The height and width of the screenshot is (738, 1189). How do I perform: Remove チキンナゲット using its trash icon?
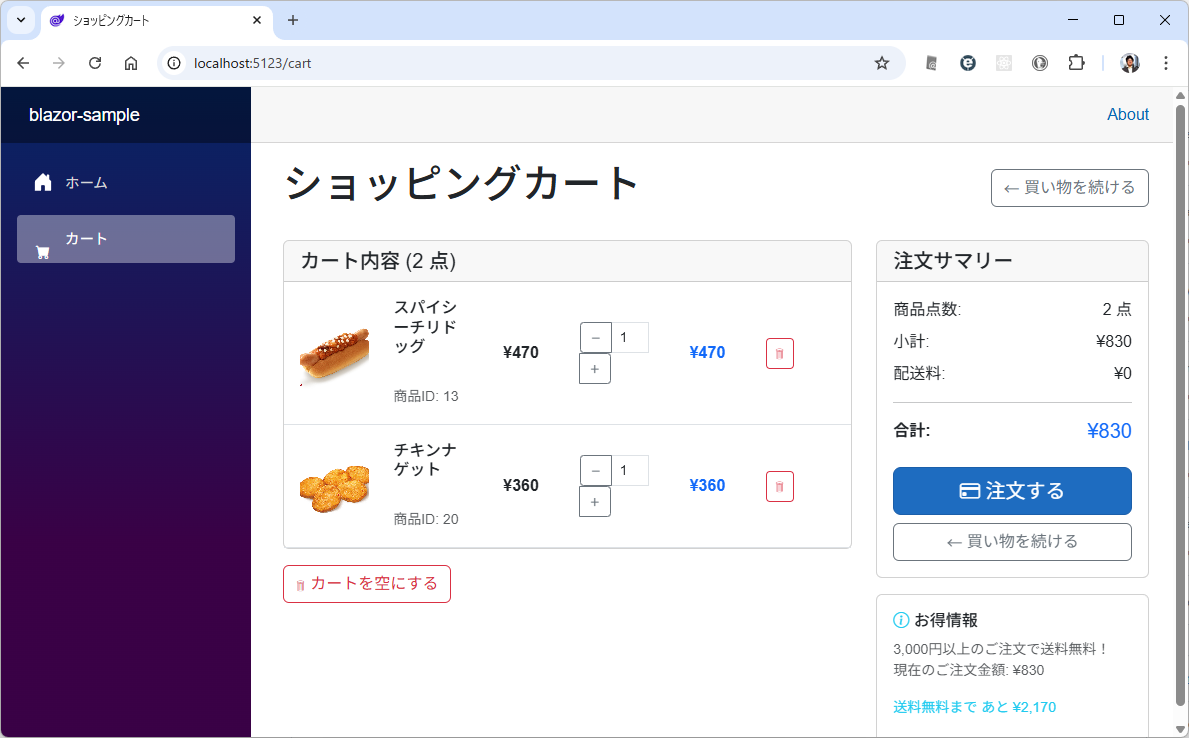pyautogui.click(x=780, y=486)
